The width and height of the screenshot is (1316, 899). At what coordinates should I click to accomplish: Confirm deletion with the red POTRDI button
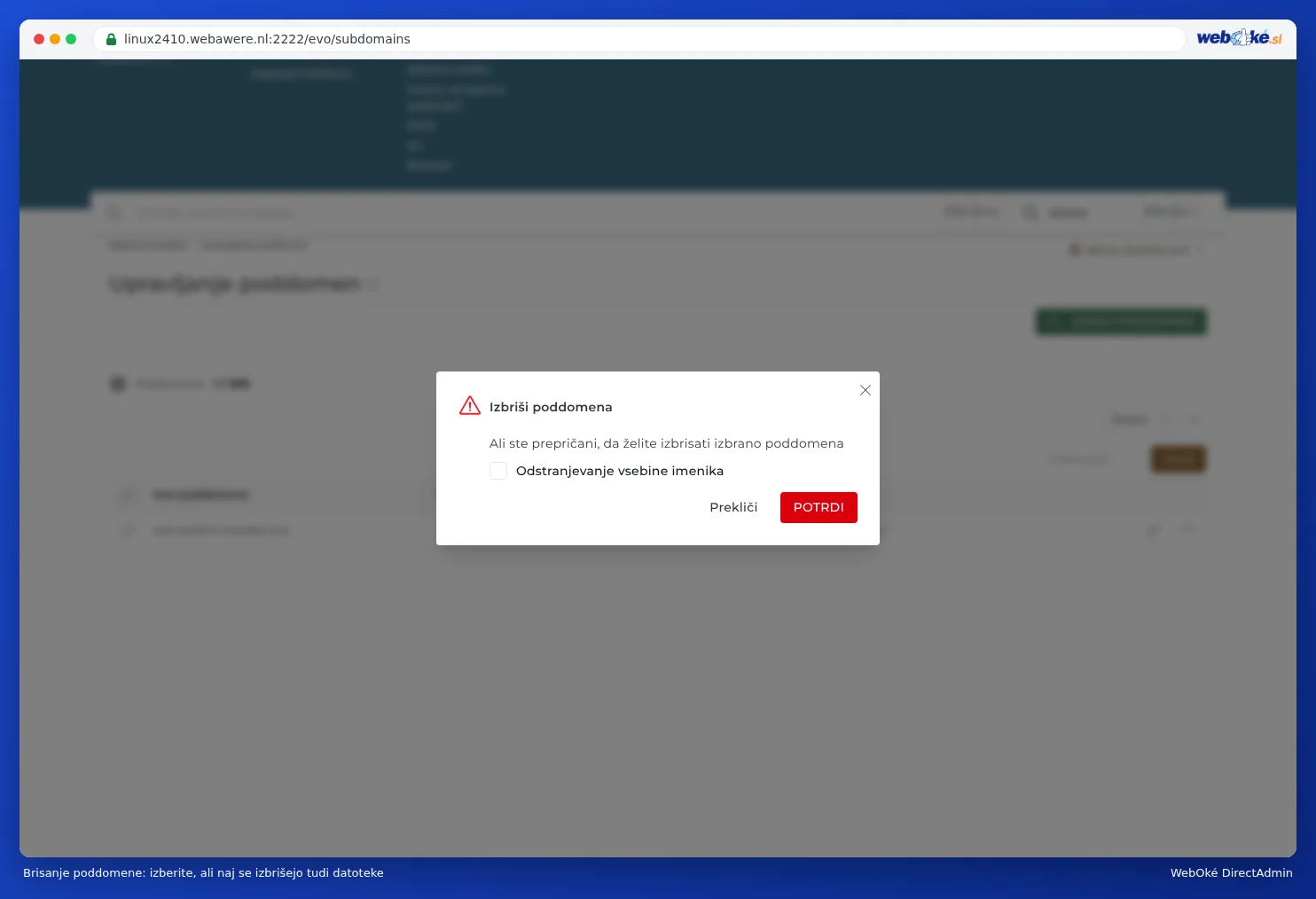(819, 507)
